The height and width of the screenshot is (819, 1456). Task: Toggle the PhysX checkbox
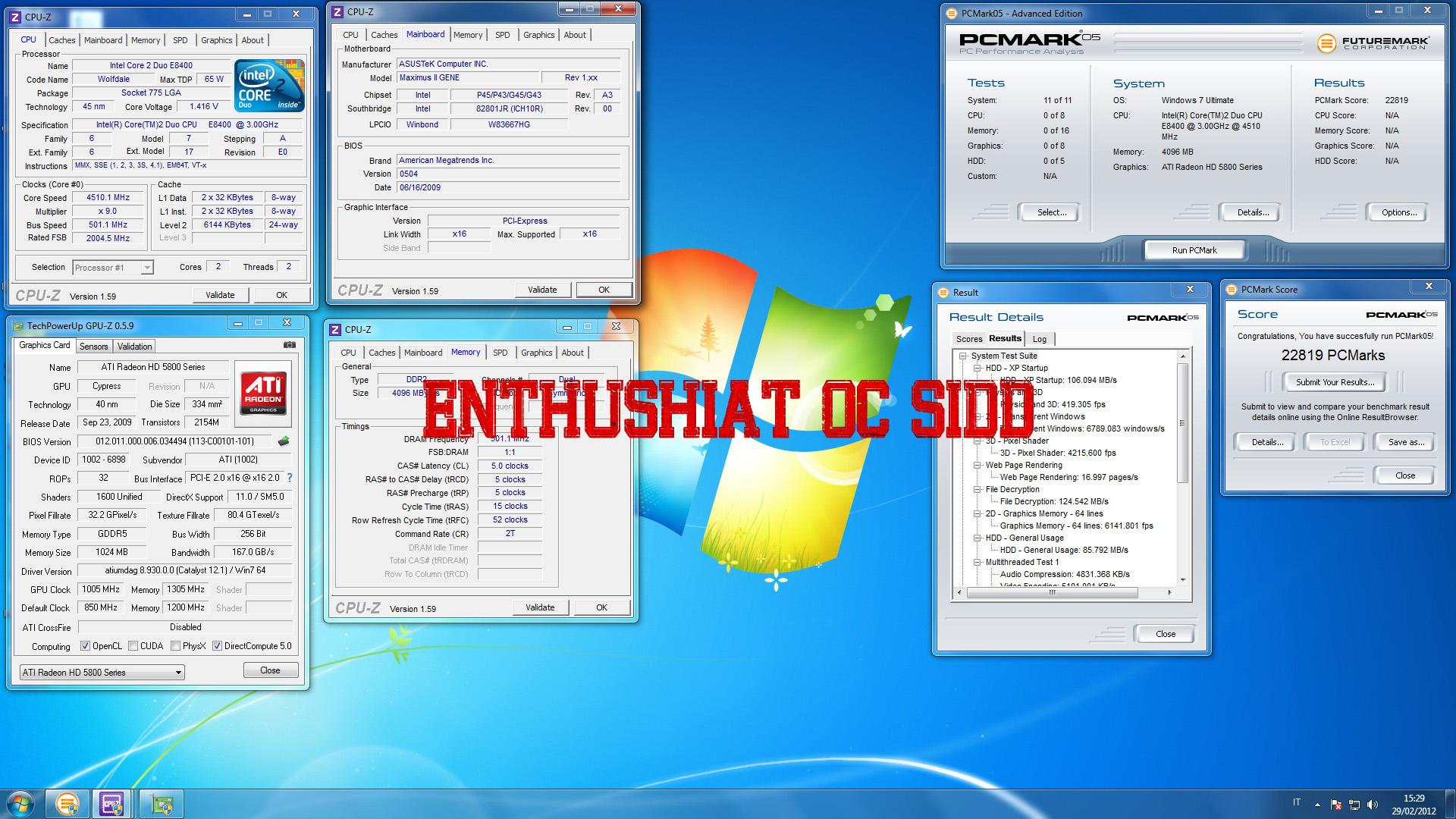click(x=176, y=646)
